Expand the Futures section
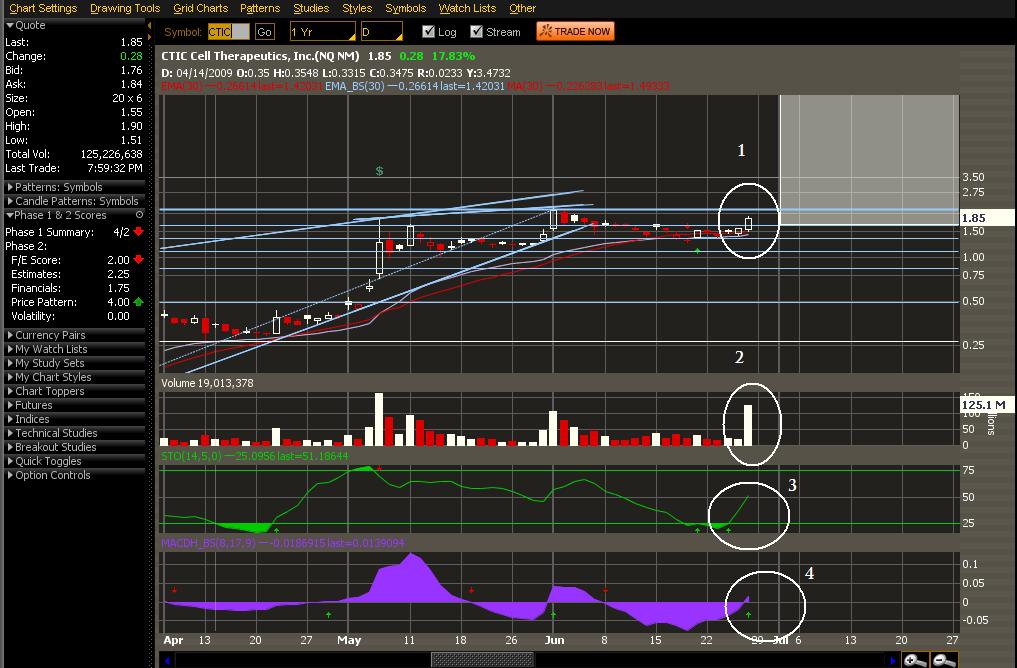Screen dimensions: 1017x668 click(x=75, y=405)
